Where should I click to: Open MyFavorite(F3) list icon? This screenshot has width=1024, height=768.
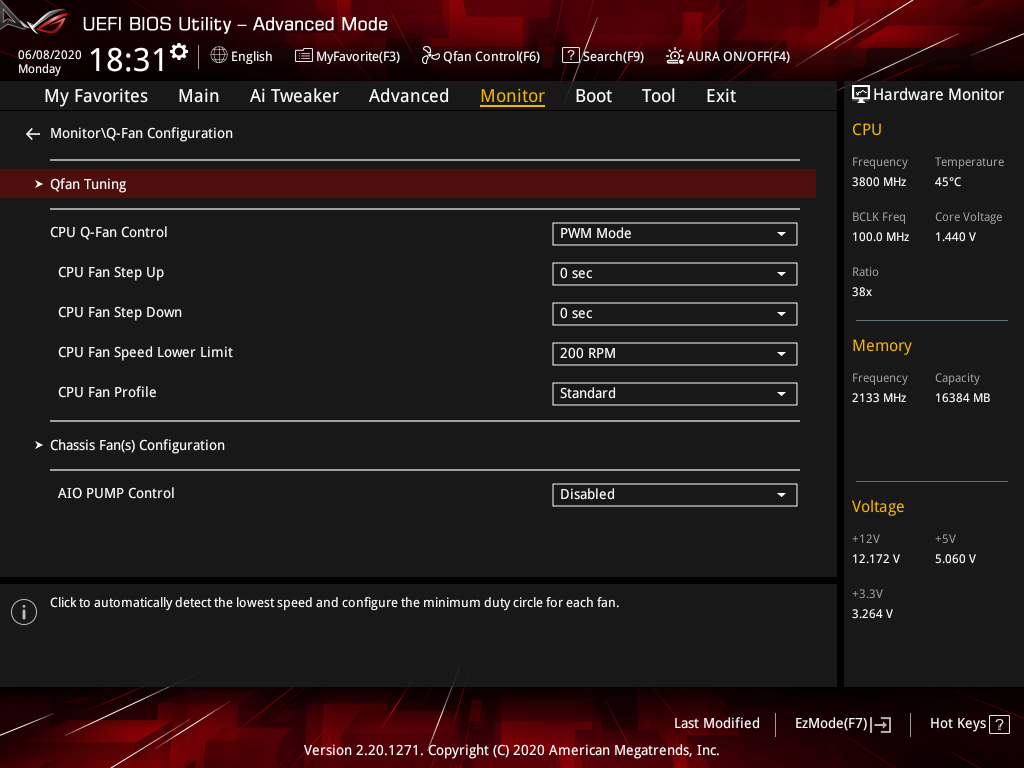coord(304,56)
